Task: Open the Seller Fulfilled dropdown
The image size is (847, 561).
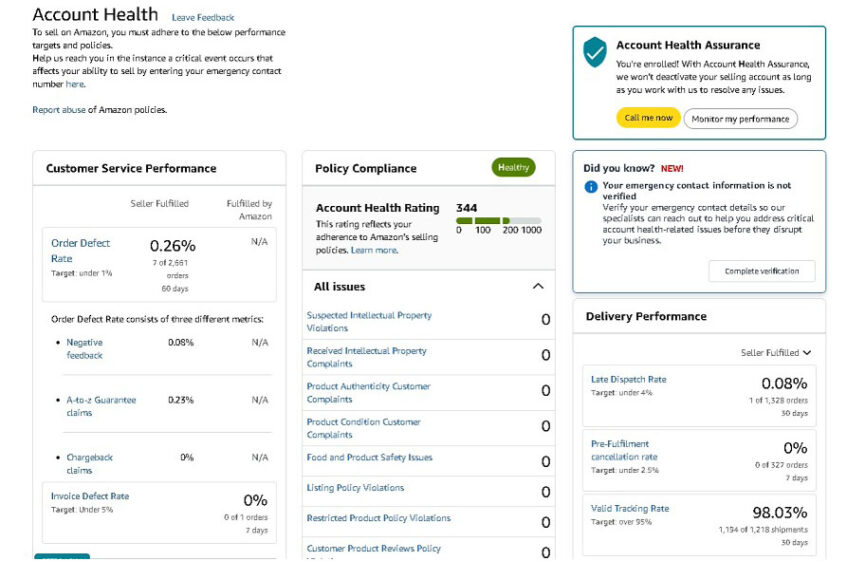Action: click(x=776, y=353)
